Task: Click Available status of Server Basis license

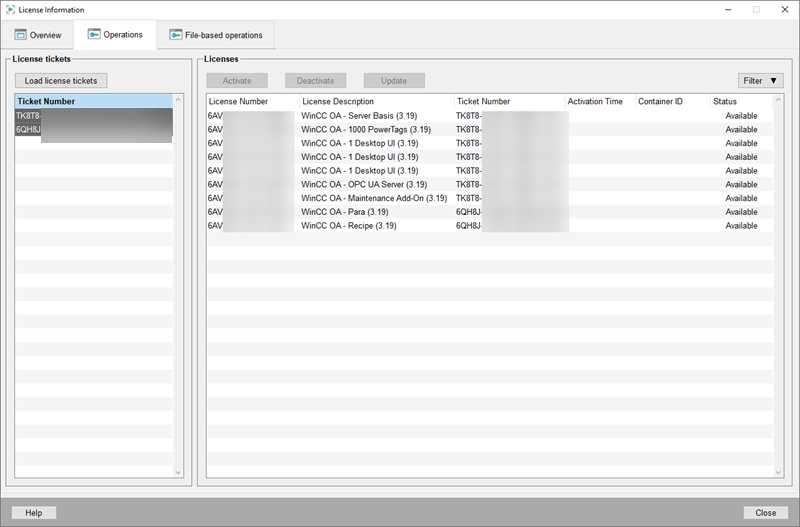Action: [741, 116]
